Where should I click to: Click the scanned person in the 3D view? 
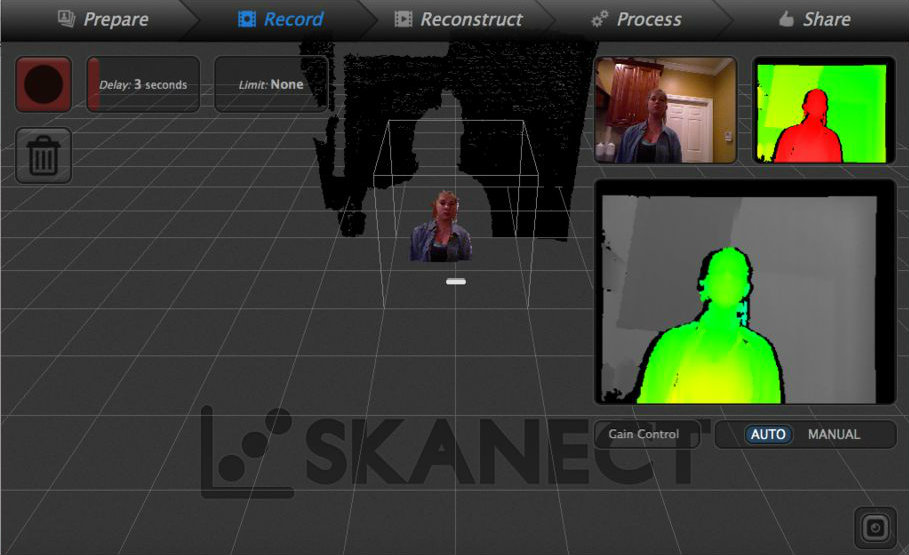point(441,227)
